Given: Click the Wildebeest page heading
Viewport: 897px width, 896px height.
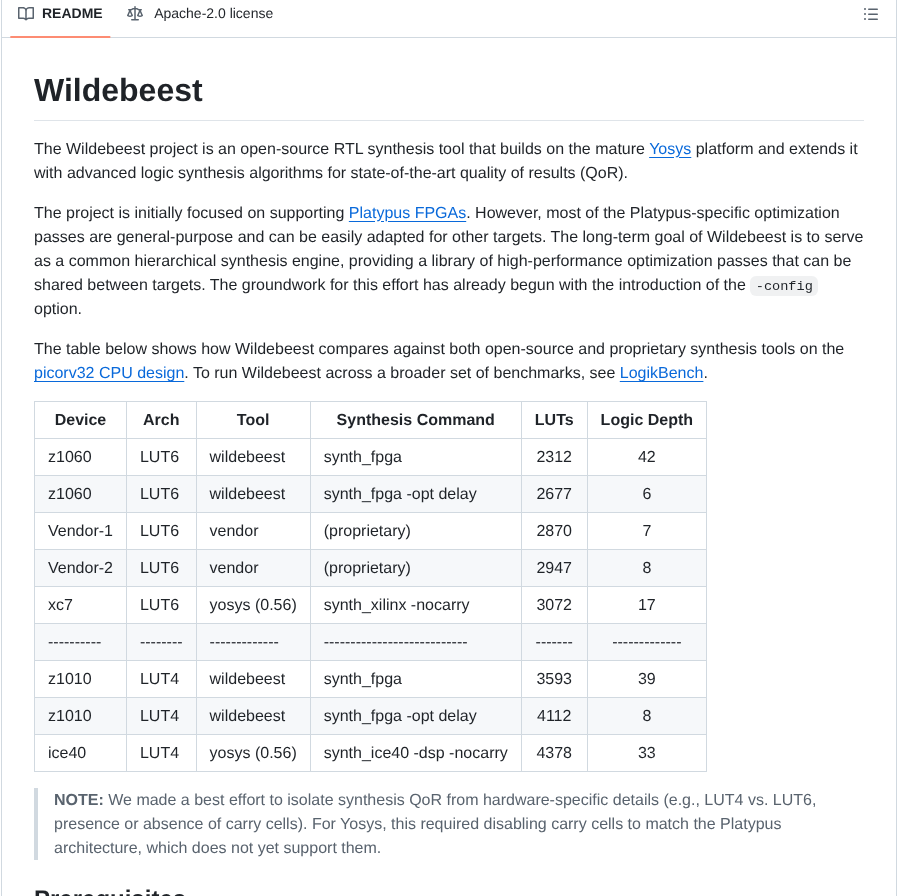Looking at the screenshot, I should pos(118,90).
